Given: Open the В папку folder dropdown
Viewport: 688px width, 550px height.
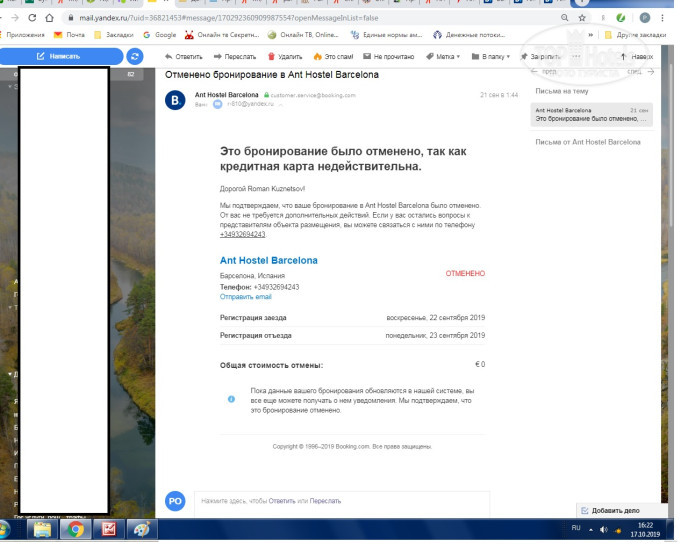Looking at the screenshot, I should 491,57.
